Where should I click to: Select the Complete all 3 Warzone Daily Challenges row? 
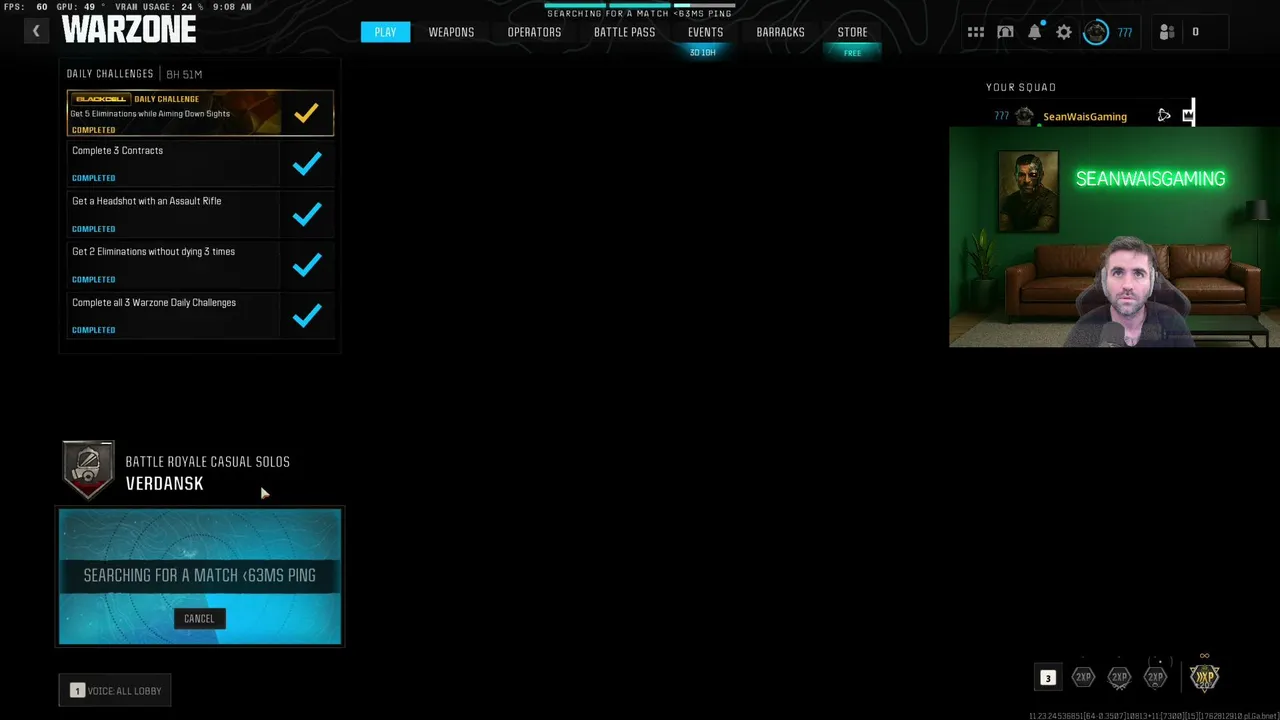click(x=200, y=315)
